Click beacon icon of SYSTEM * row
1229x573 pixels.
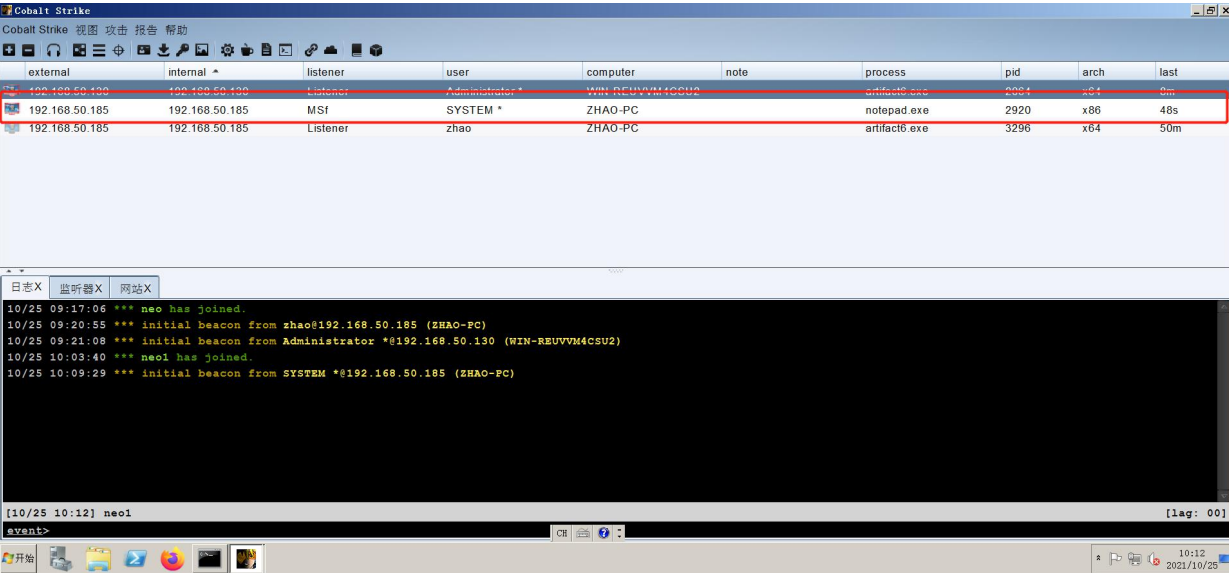point(12,109)
